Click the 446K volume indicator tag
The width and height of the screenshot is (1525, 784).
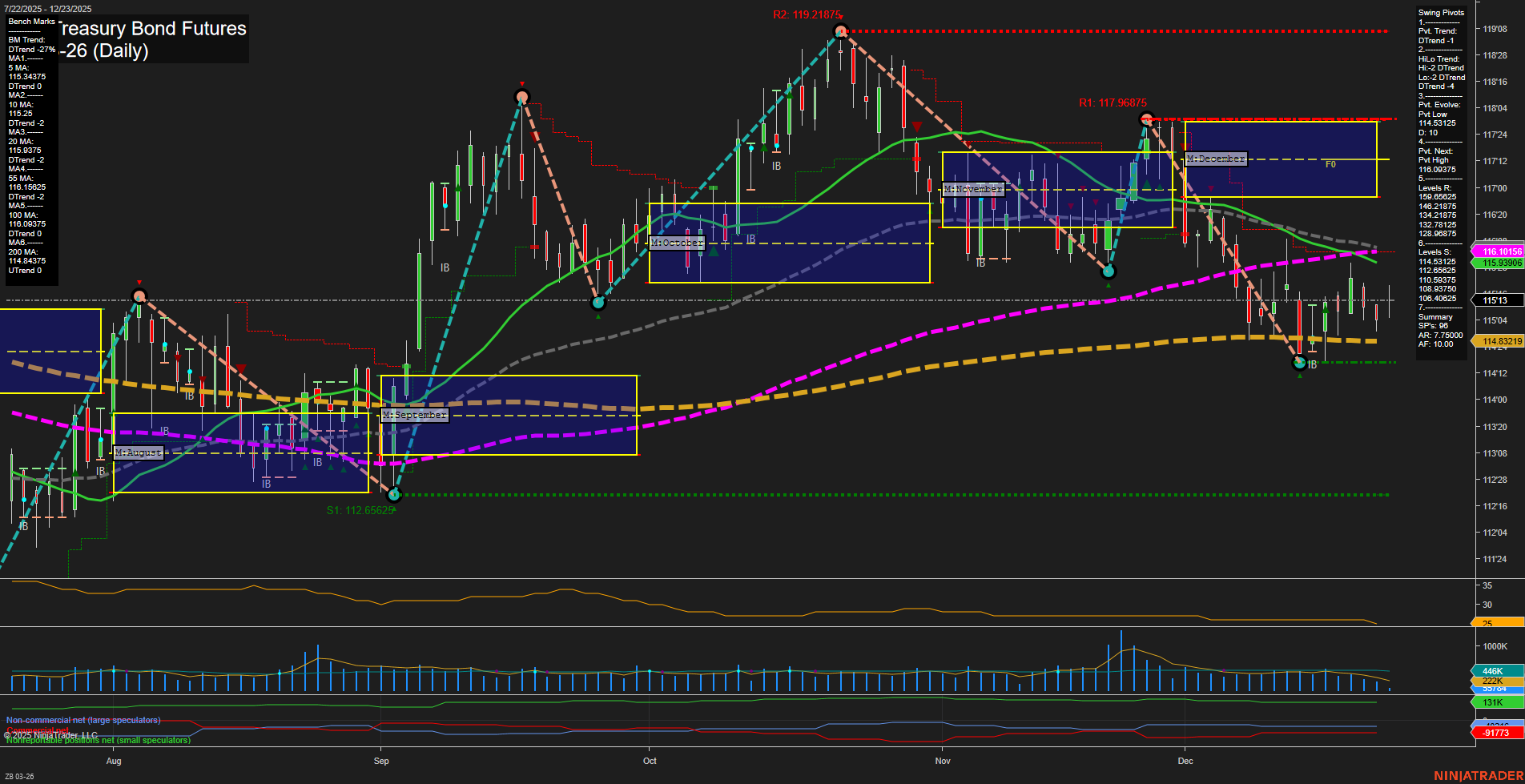pyautogui.click(x=1494, y=671)
